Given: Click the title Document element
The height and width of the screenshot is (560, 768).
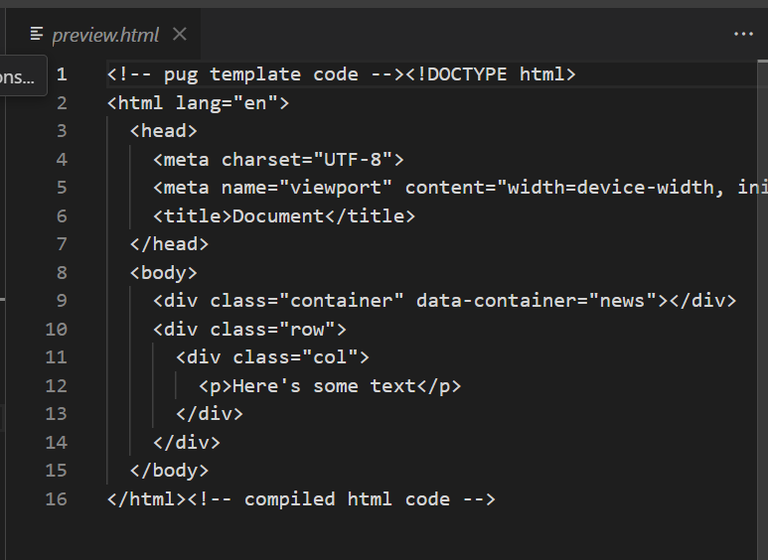Looking at the screenshot, I should click(x=284, y=216).
